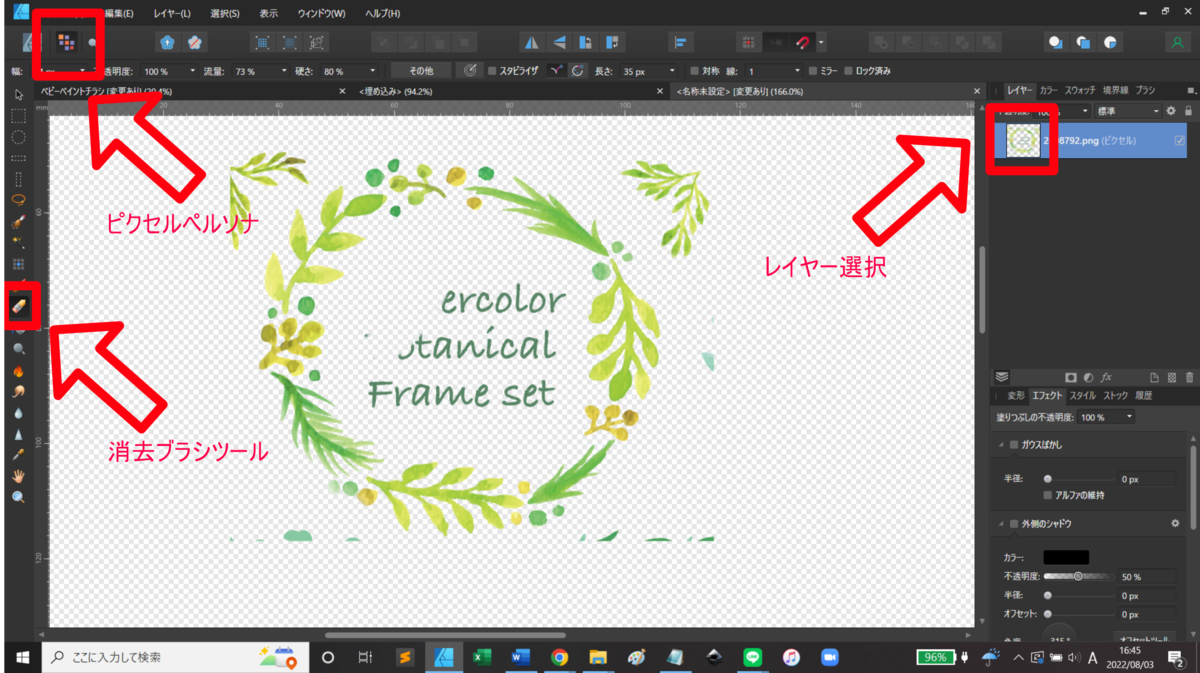1200x673 pixels.
Task: Select the Erase Brush tool
Action: tap(19, 307)
